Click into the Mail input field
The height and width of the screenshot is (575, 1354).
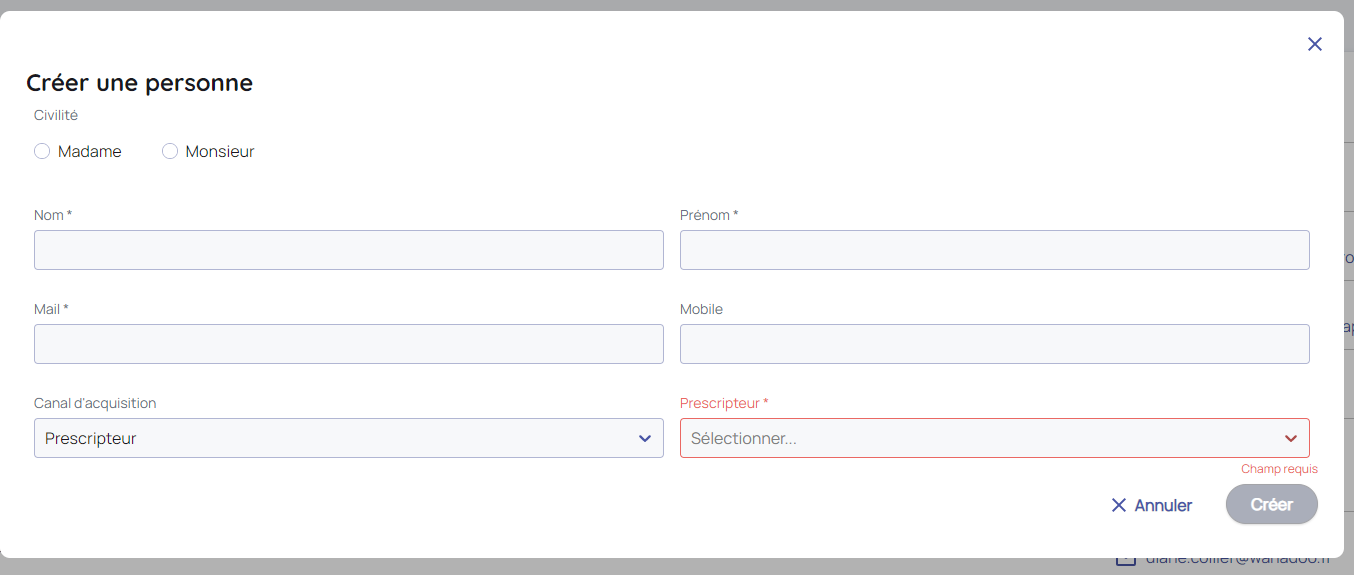coord(349,344)
